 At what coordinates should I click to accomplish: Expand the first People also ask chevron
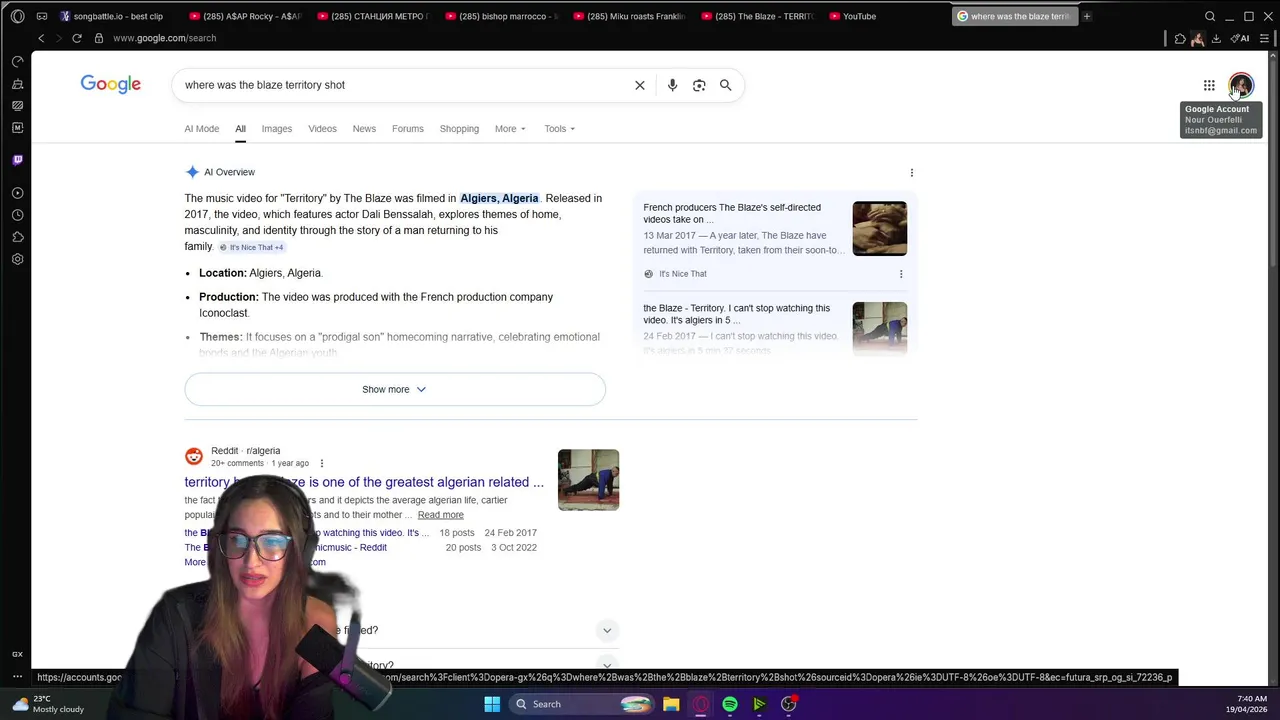607,630
